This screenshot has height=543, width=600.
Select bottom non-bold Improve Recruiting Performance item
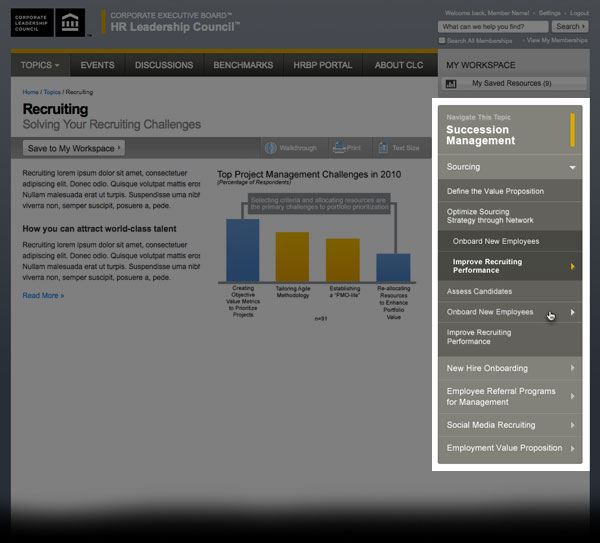pos(510,337)
